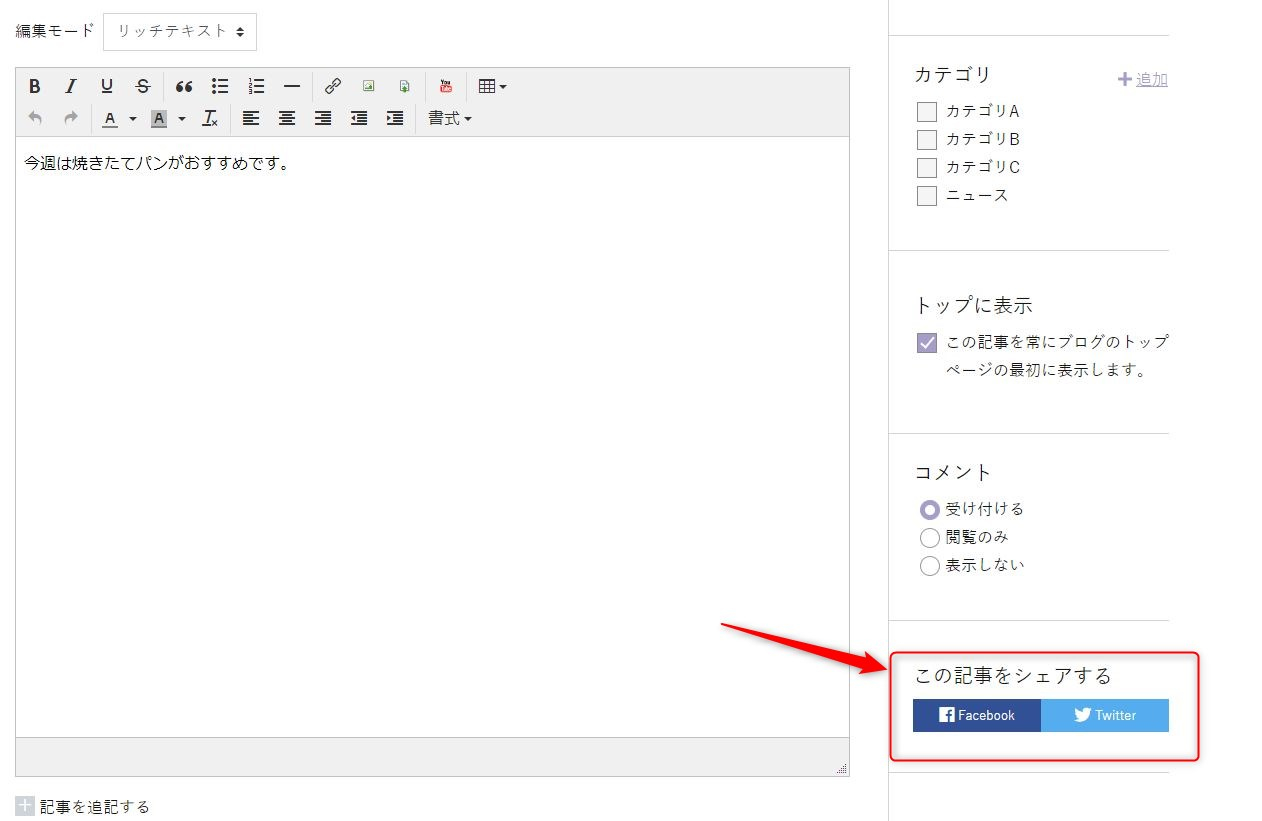This screenshot has height=821, width=1262.
Task: Select the 受け付ける comment option
Action: [929, 510]
